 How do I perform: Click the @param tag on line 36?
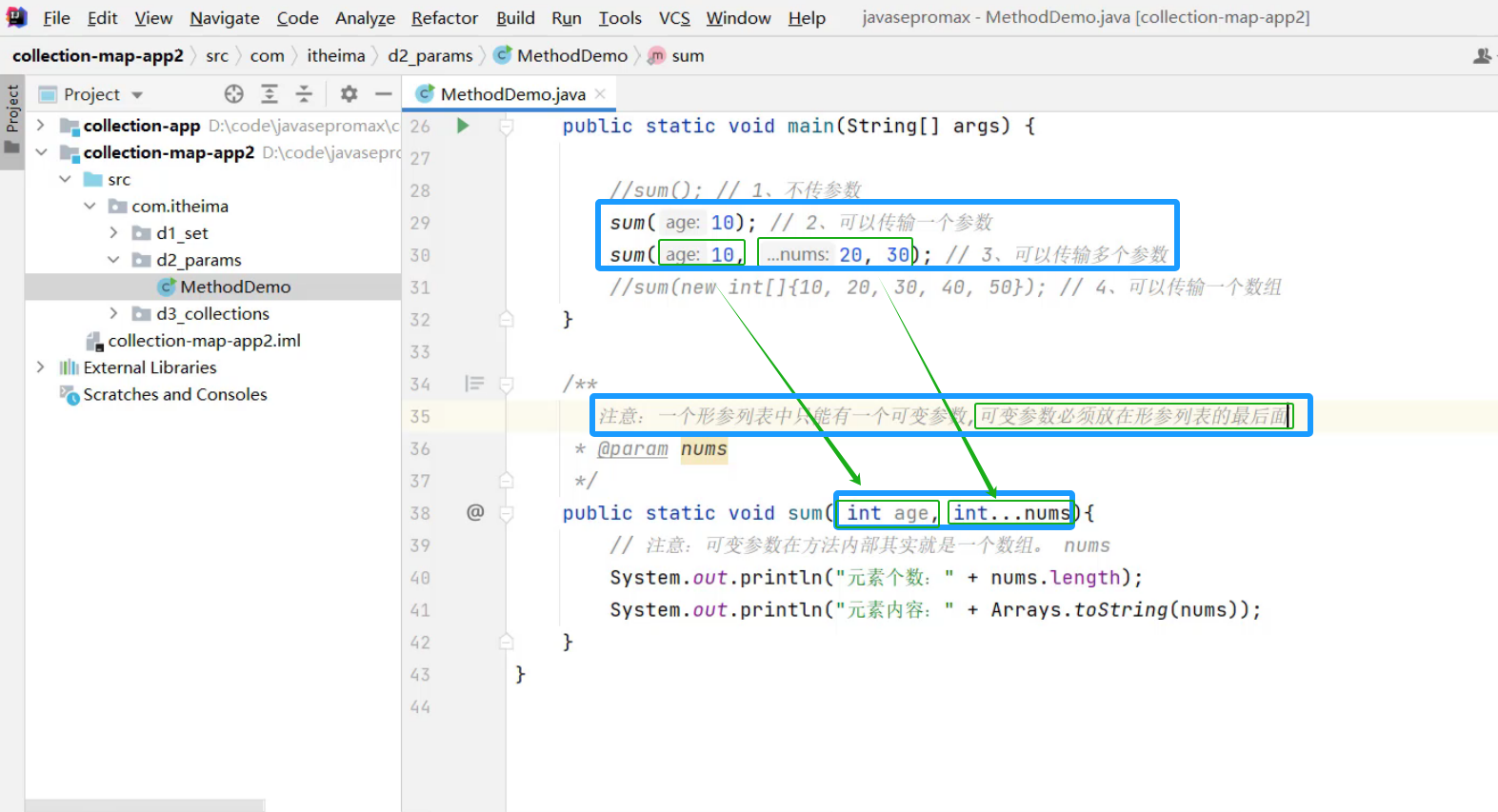coord(632,448)
